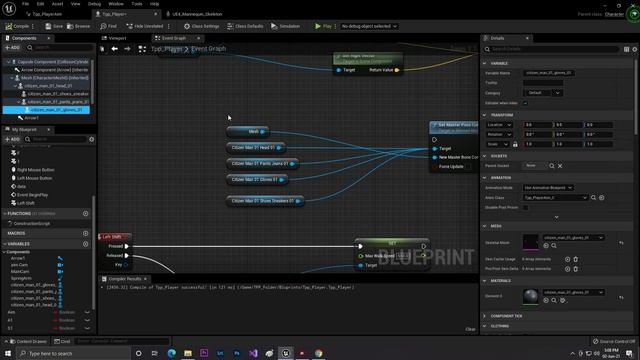Select Citizen Man 01 Gloves 01 node
Viewport: 640px width, 360px height.
click(257, 180)
